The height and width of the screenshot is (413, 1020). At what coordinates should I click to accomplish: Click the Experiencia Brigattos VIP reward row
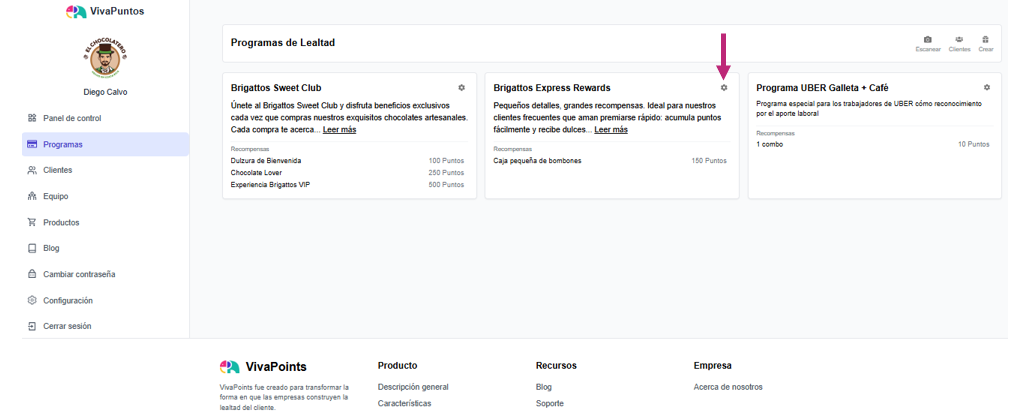(347, 185)
